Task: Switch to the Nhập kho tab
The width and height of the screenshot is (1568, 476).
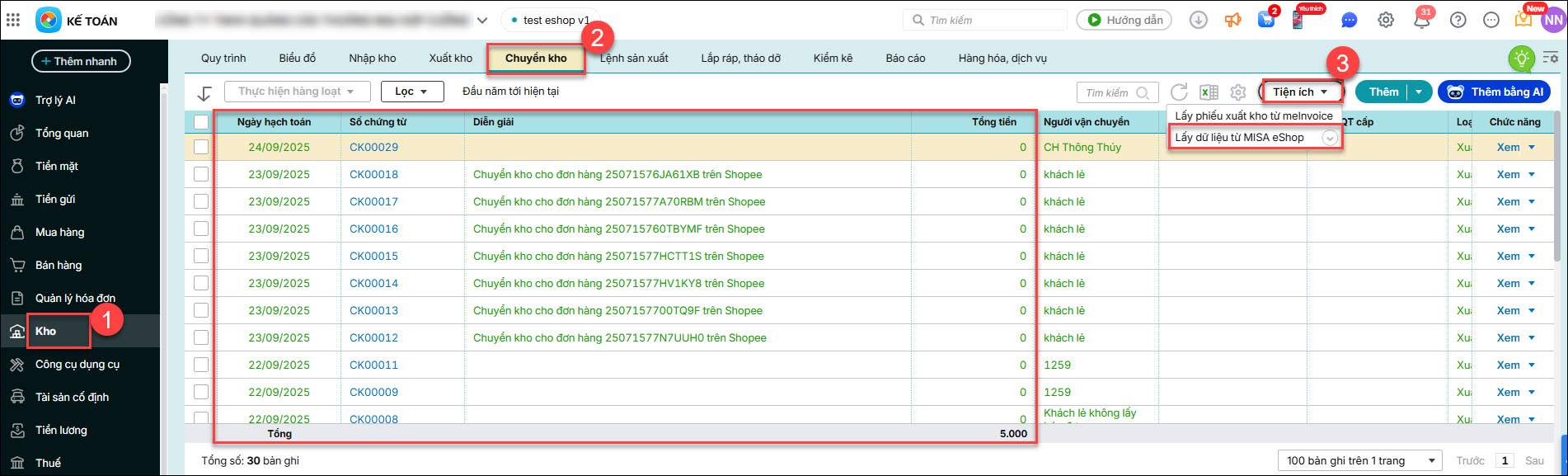Action: click(x=372, y=59)
